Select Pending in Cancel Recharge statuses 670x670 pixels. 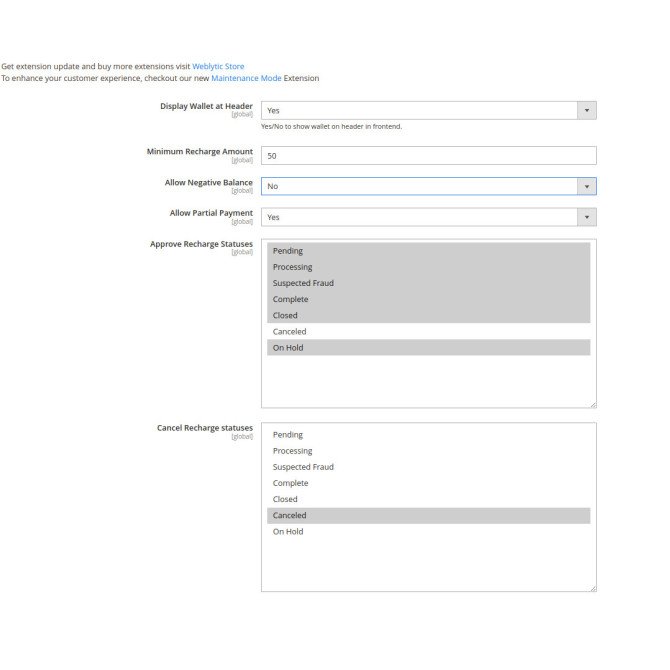pyautogui.click(x=429, y=435)
